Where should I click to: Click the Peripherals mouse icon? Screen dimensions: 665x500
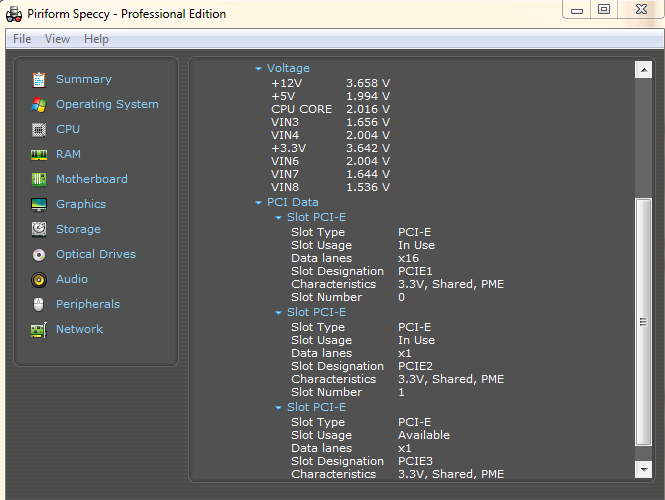(x=39, y=304)
